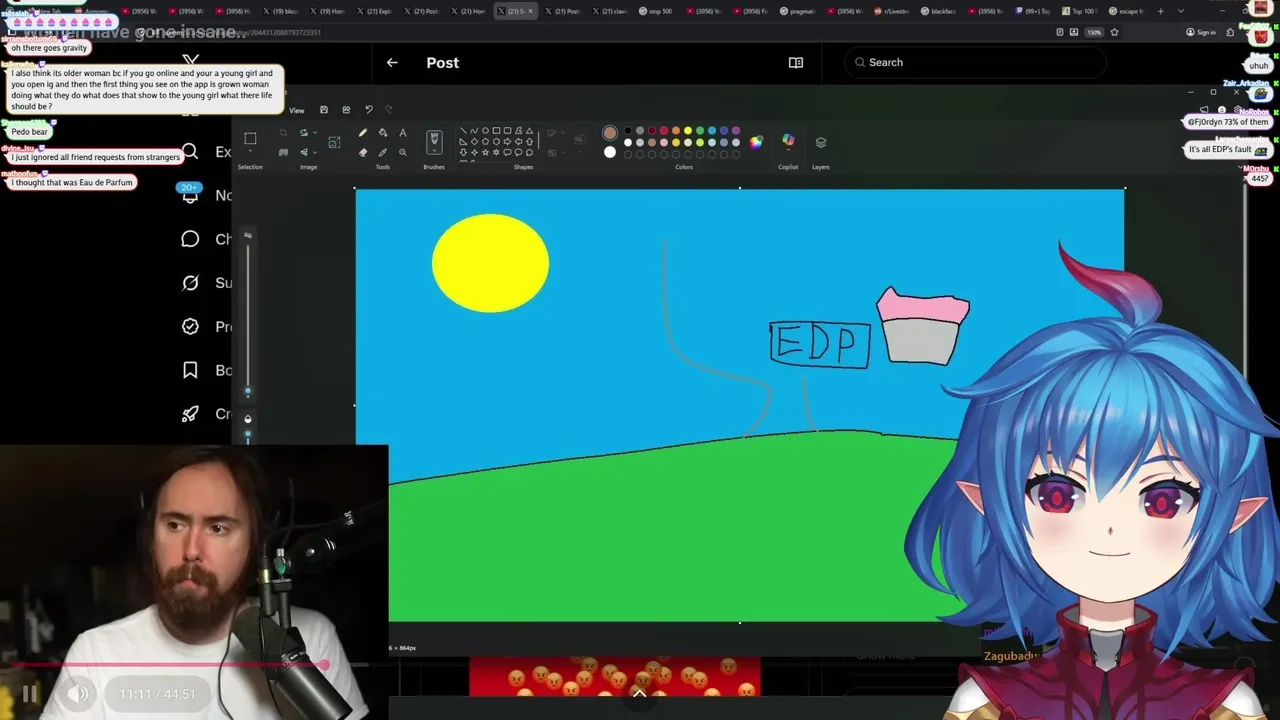
Task: Pick the yellow palette color
Action: tap(687, 131)
